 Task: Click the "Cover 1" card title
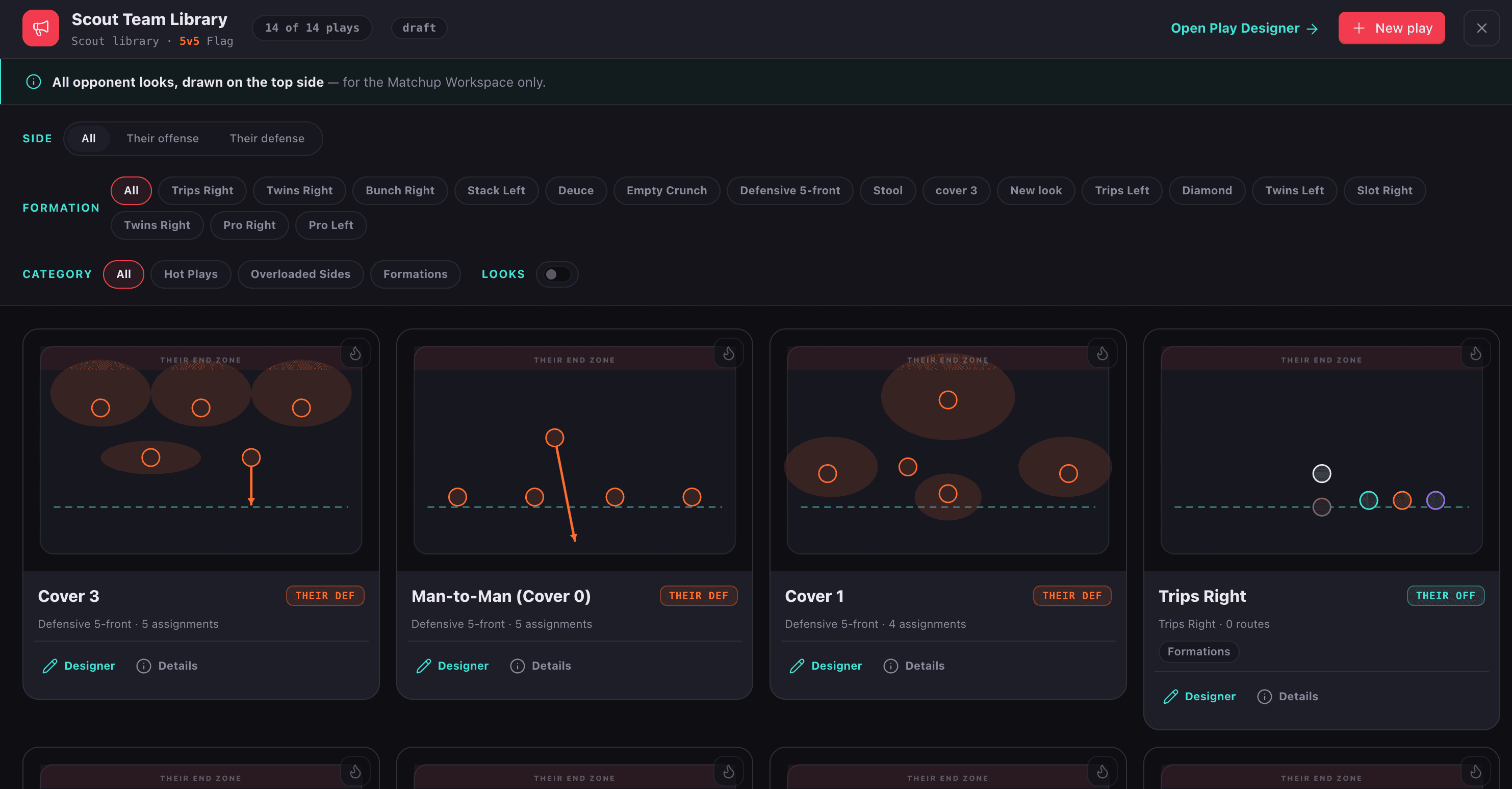[814, 596]
